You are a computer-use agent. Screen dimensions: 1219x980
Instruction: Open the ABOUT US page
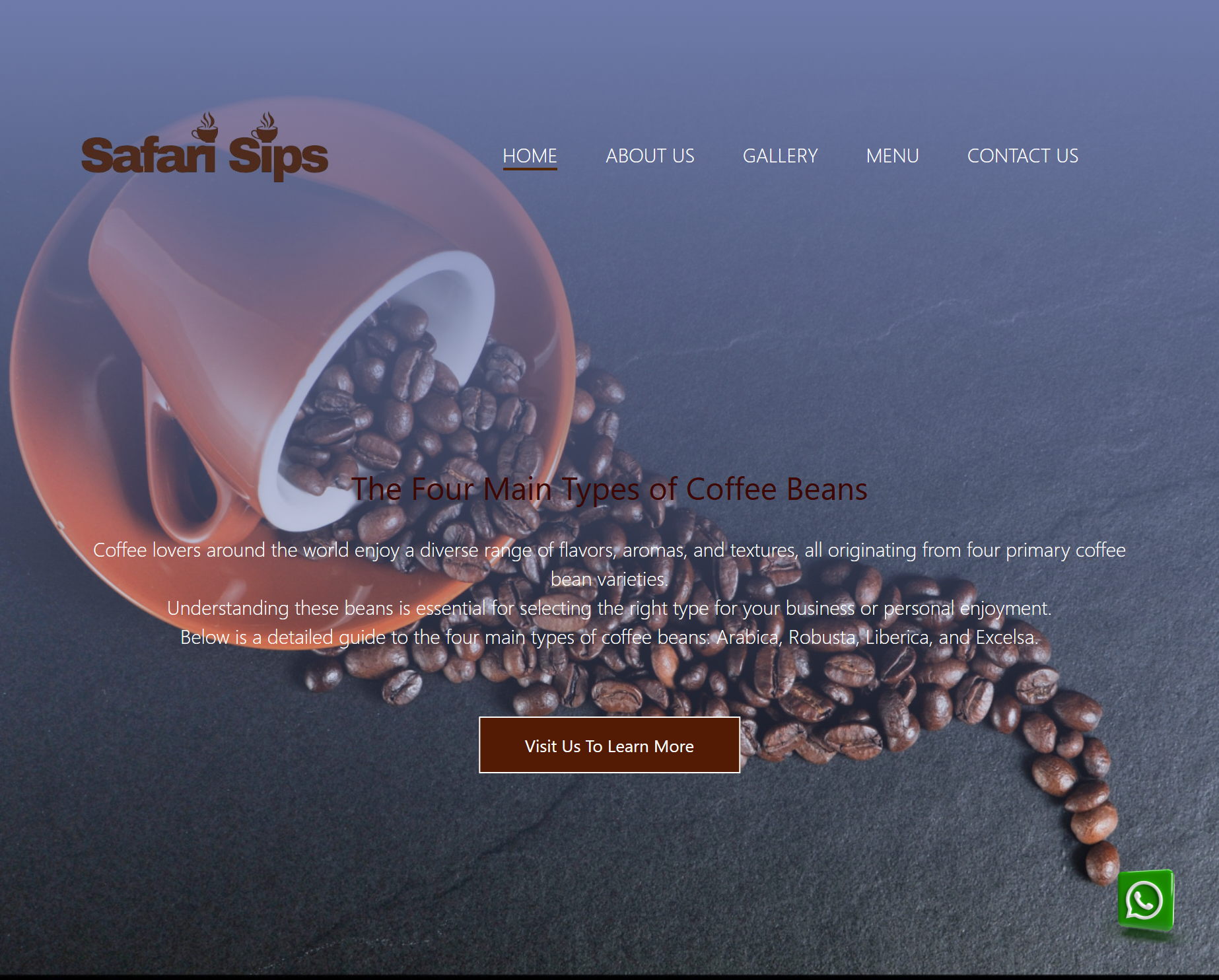click(x=649, y=156)
